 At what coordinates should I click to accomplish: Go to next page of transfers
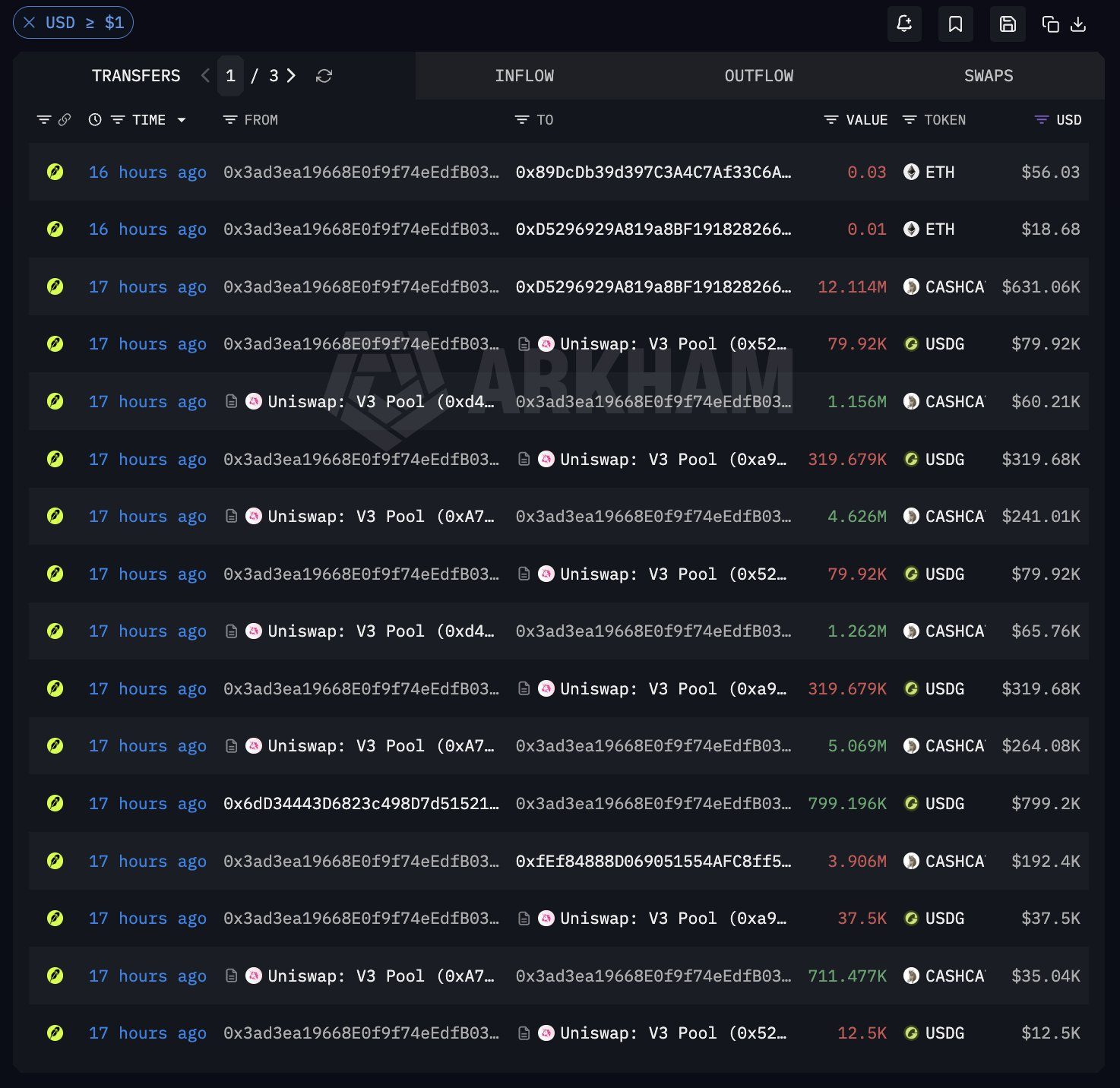pyautogui.click(x=291, y=75)
